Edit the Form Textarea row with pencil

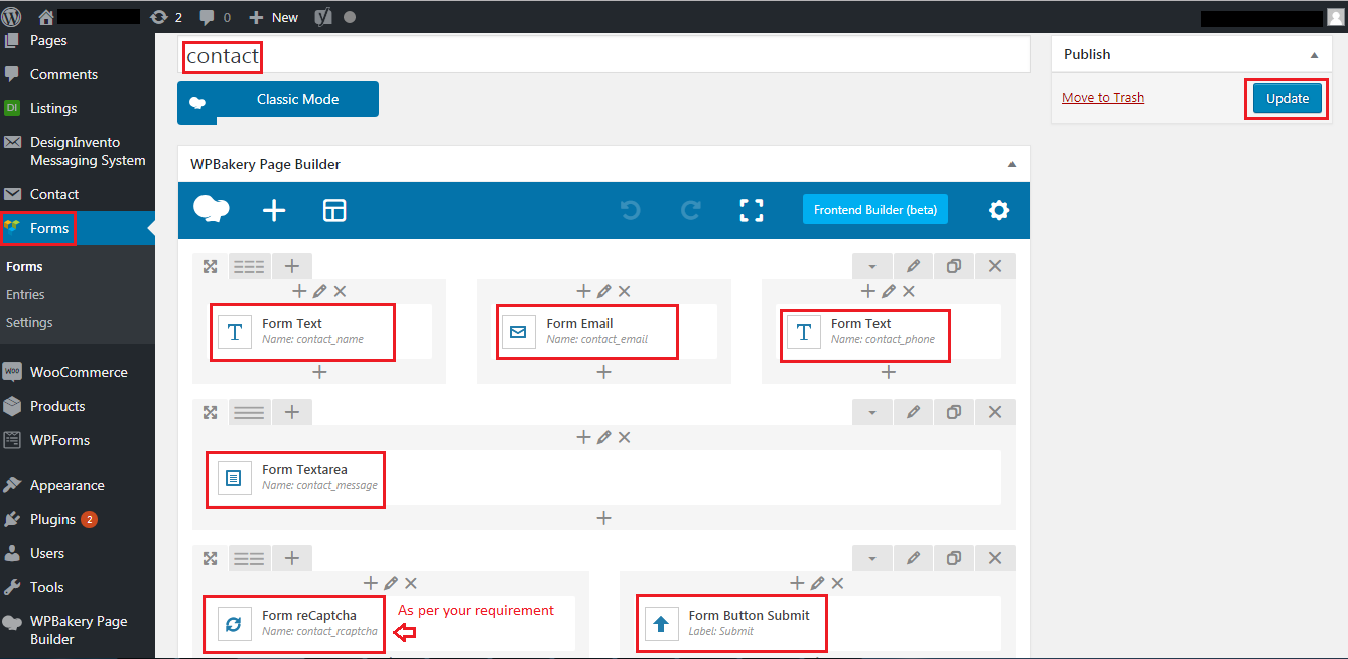pyautogui.click(x=913, y=412)
